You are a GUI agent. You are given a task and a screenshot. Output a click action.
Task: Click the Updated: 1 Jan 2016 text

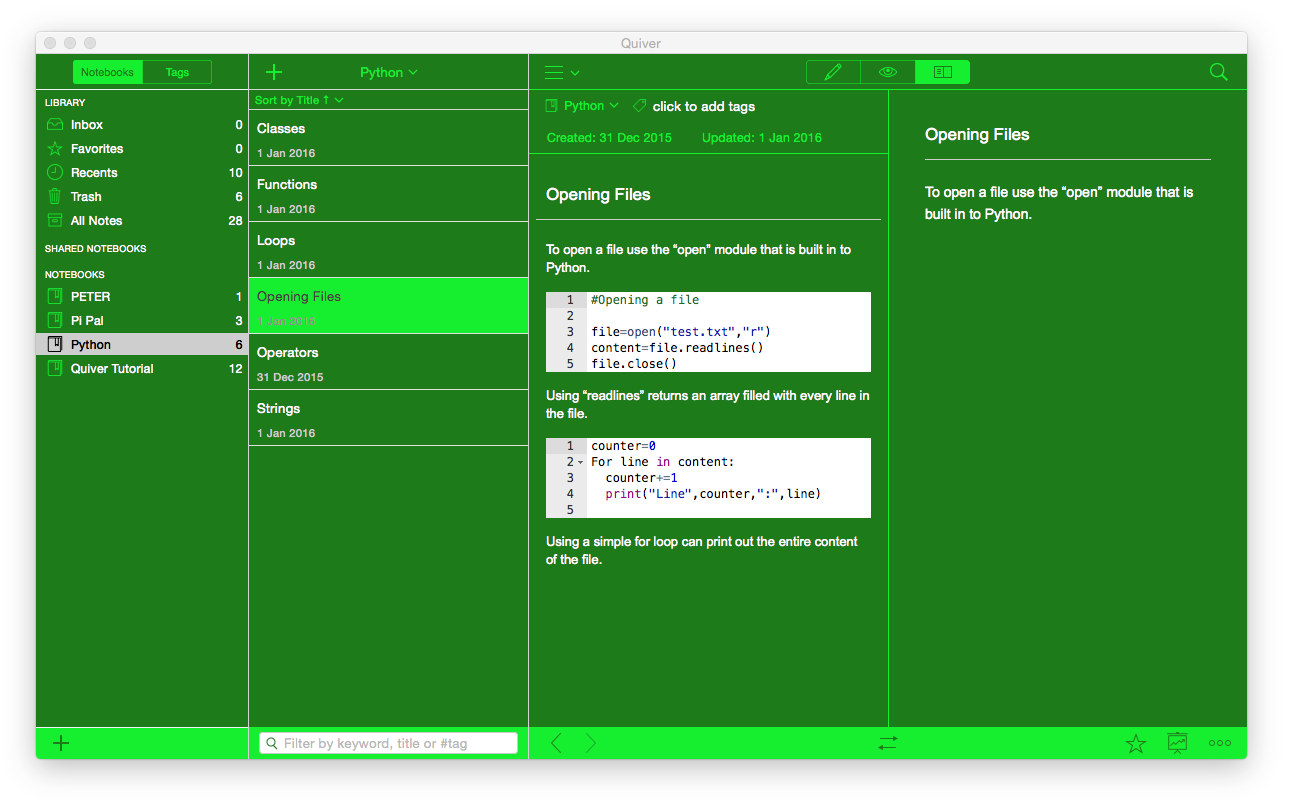click(762, 138)
